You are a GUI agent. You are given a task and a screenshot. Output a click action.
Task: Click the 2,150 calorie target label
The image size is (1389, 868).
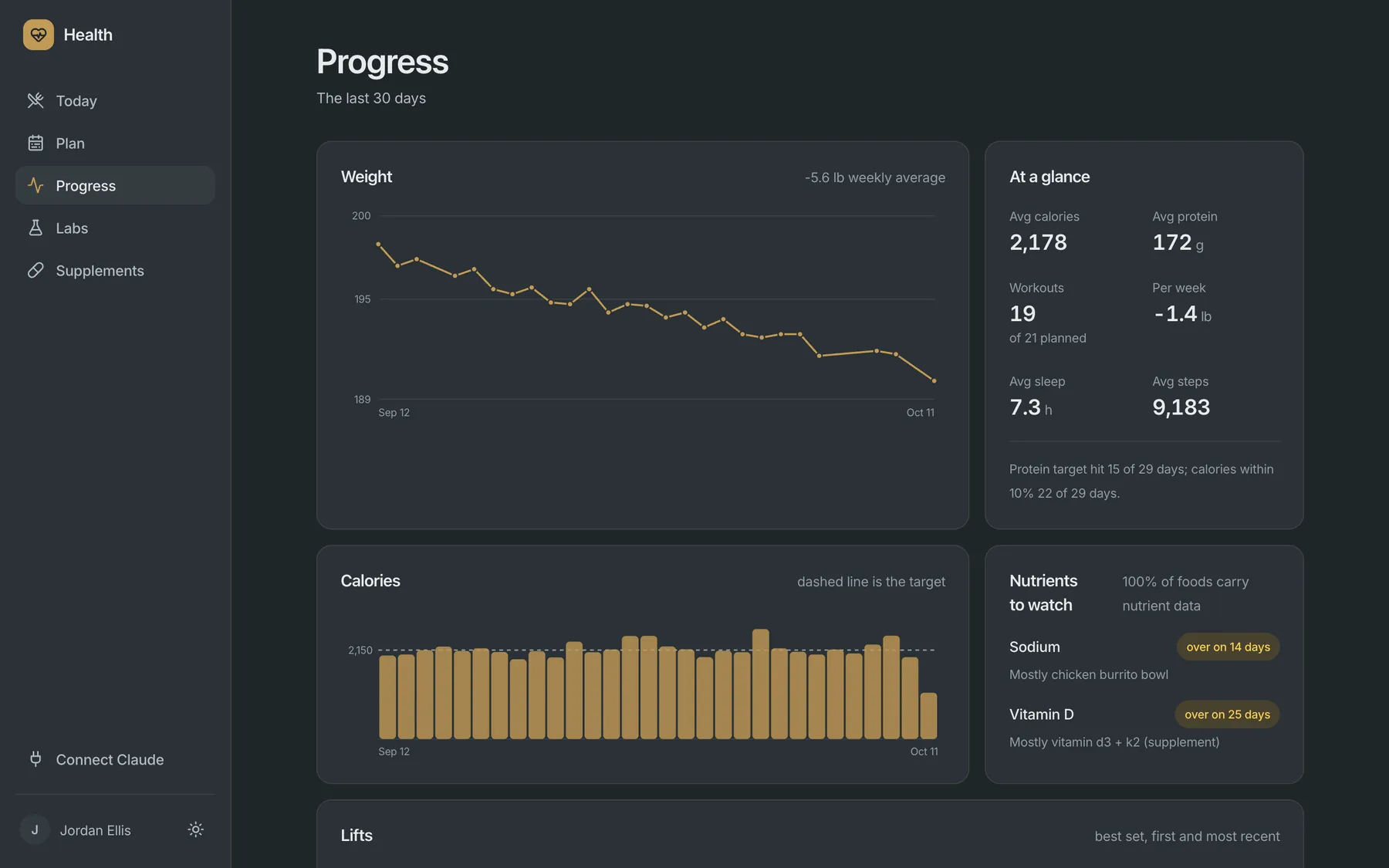pyautogui.click(x=360, y=650)
